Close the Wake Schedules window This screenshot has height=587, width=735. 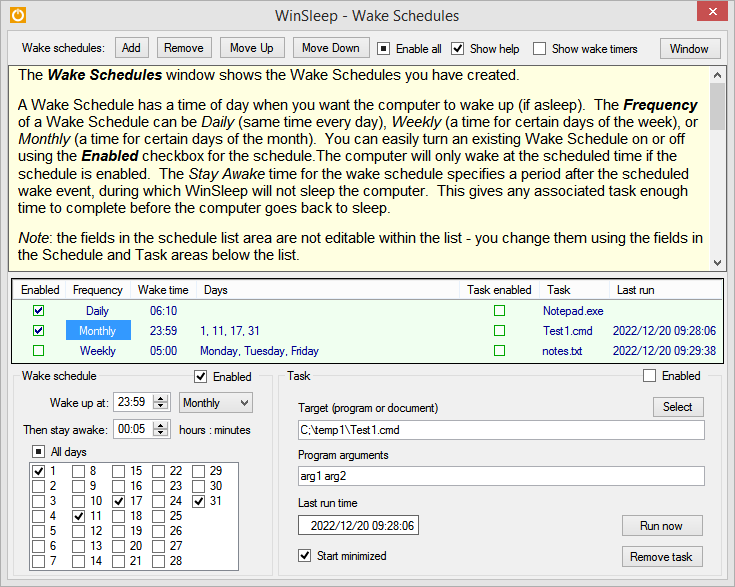tap(712, 12)
